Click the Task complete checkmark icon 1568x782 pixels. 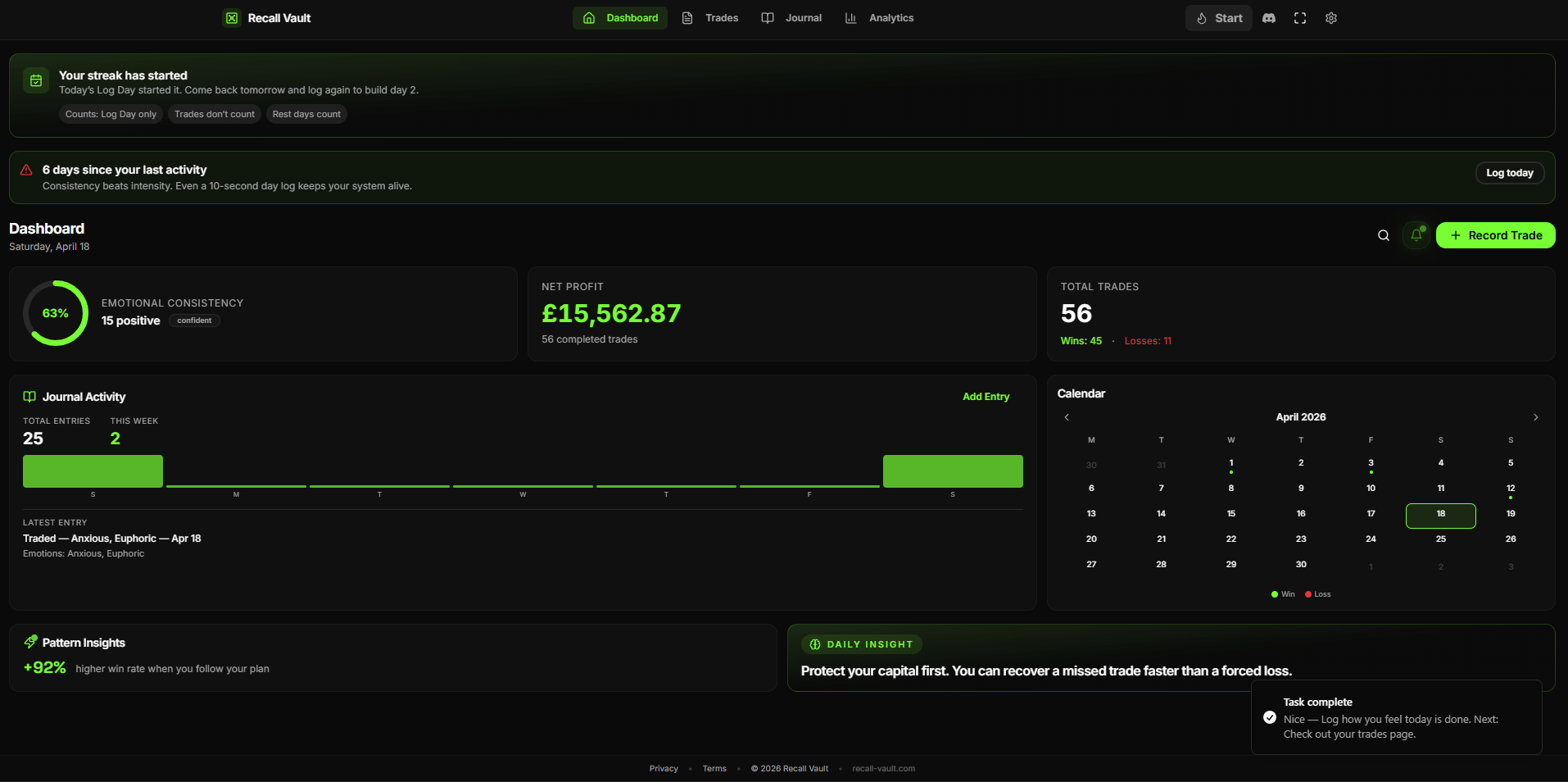pos(1270,717)
